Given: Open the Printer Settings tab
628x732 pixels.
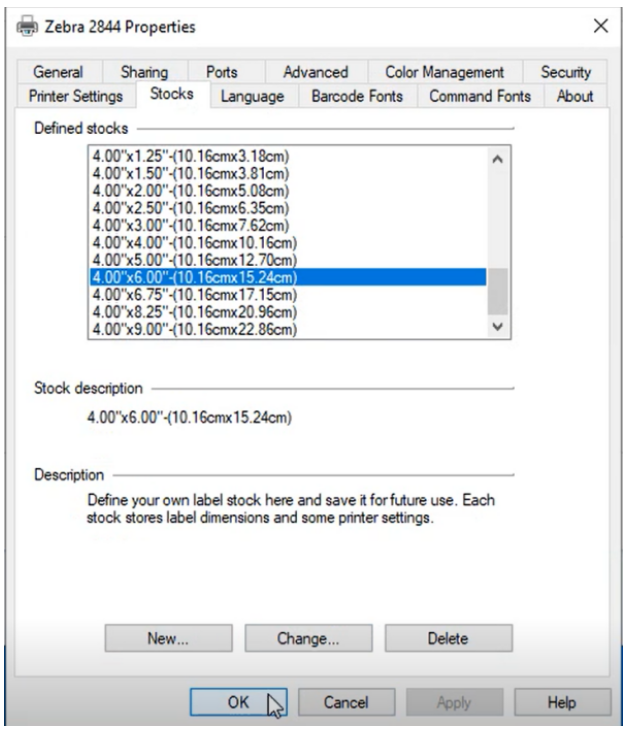Looking at the screenshot, I should 76,96.
